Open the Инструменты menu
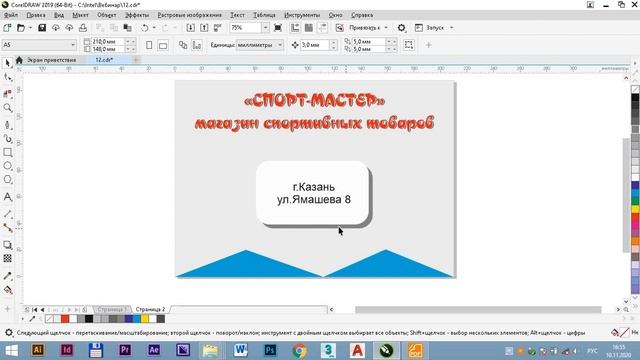 pyautogui.click(x=302, y=15)
